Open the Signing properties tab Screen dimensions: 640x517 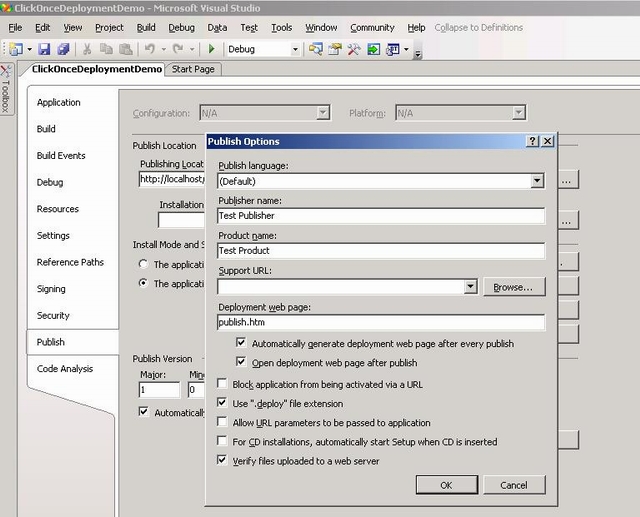point(51,288)
